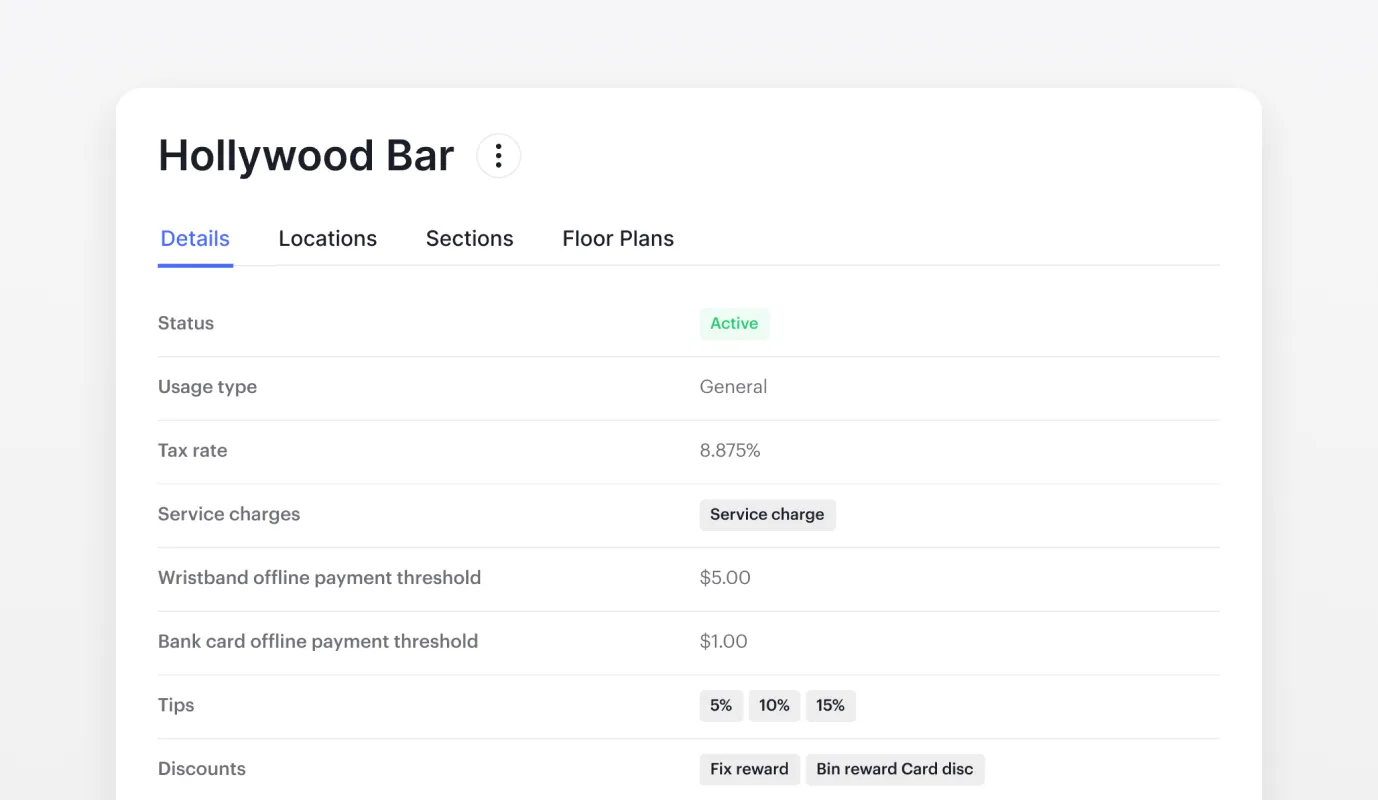The height and width of the screenshot is (800, 1378).
Task: Switch to the Locations tab
Action: (328, 239)
